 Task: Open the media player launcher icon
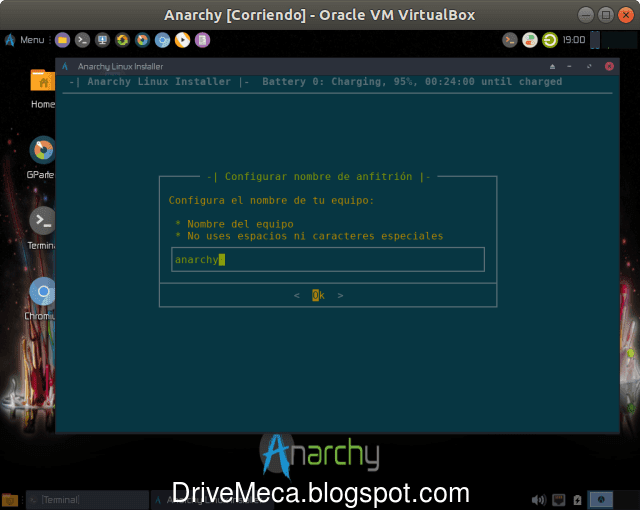pyautogui.click(x=182, y=40)
